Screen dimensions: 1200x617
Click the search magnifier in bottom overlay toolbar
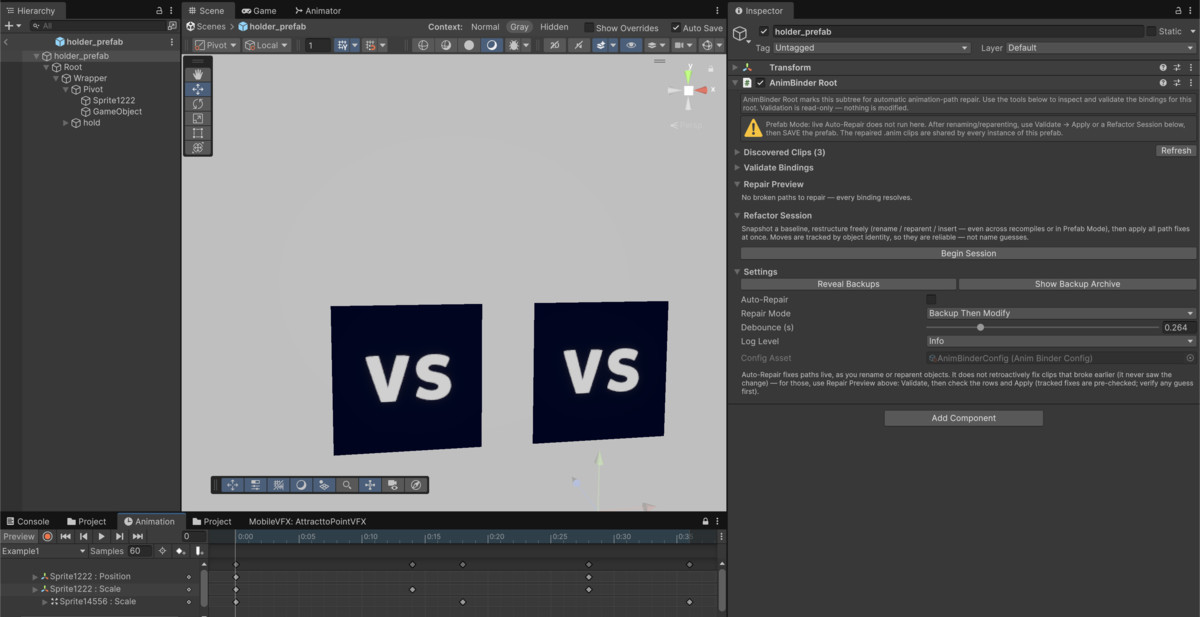(347, 485)
